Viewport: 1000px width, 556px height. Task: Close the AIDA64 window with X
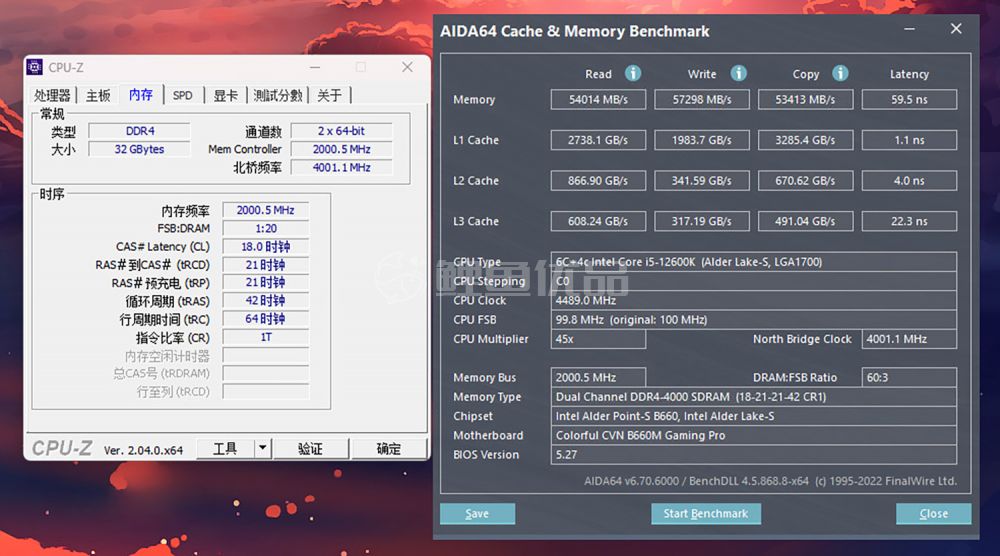956,29
